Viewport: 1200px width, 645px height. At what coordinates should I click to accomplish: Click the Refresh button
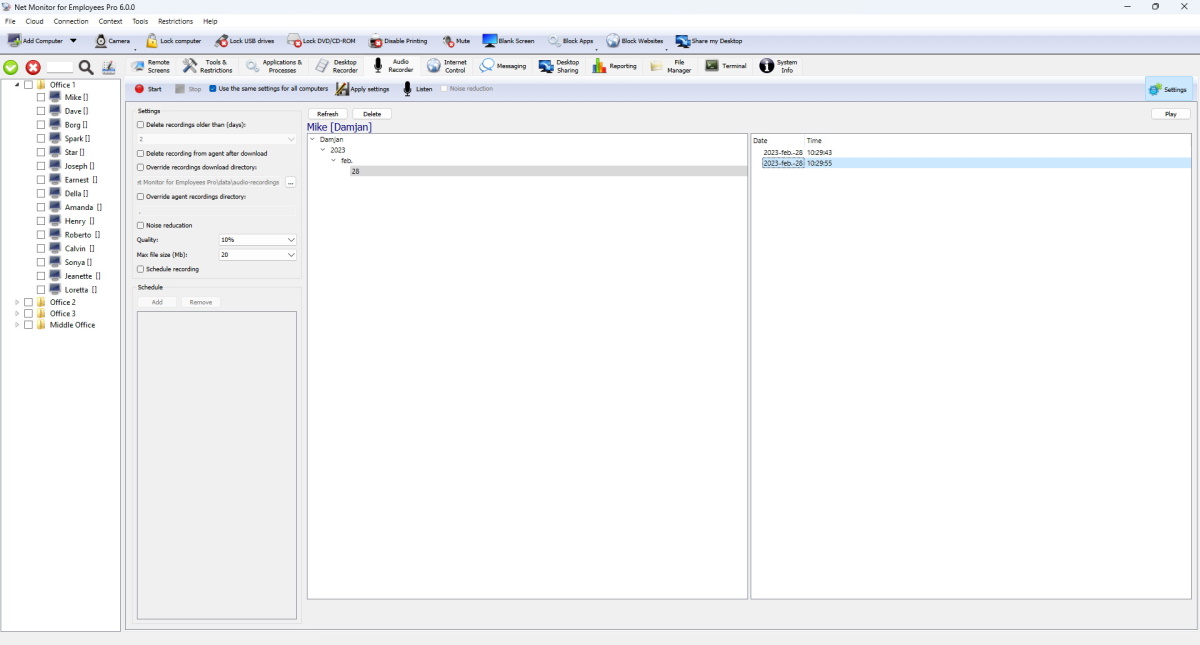328,114
